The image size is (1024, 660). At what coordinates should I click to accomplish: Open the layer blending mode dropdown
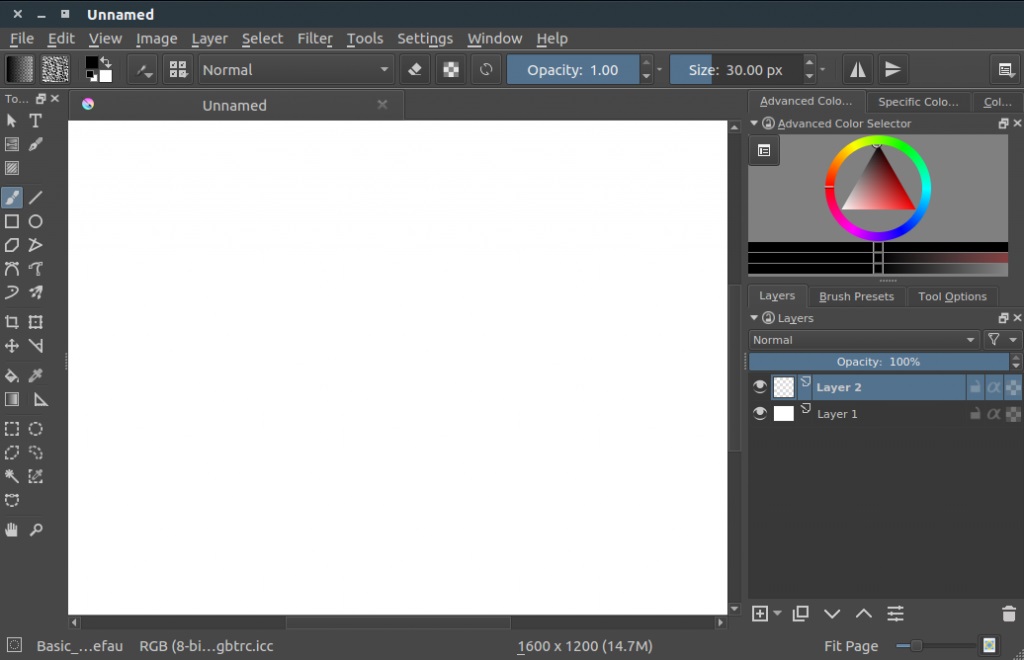pyautogui.click(x=864, y=339)
